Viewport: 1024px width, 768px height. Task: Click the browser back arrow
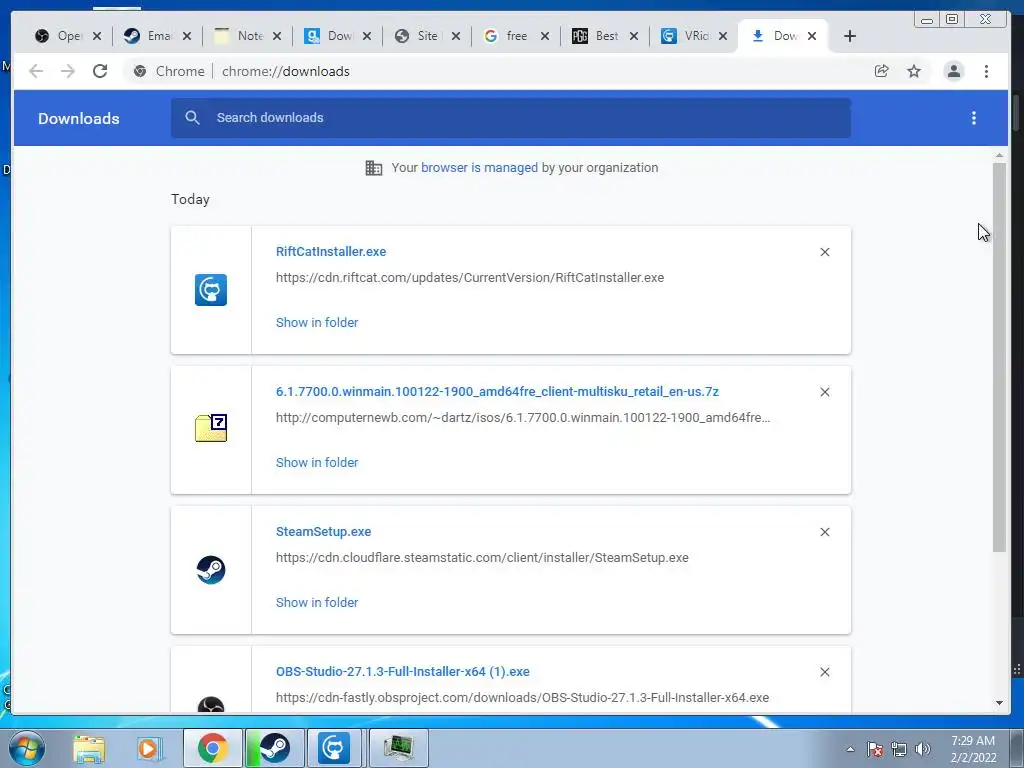click(x=36, y=71)
